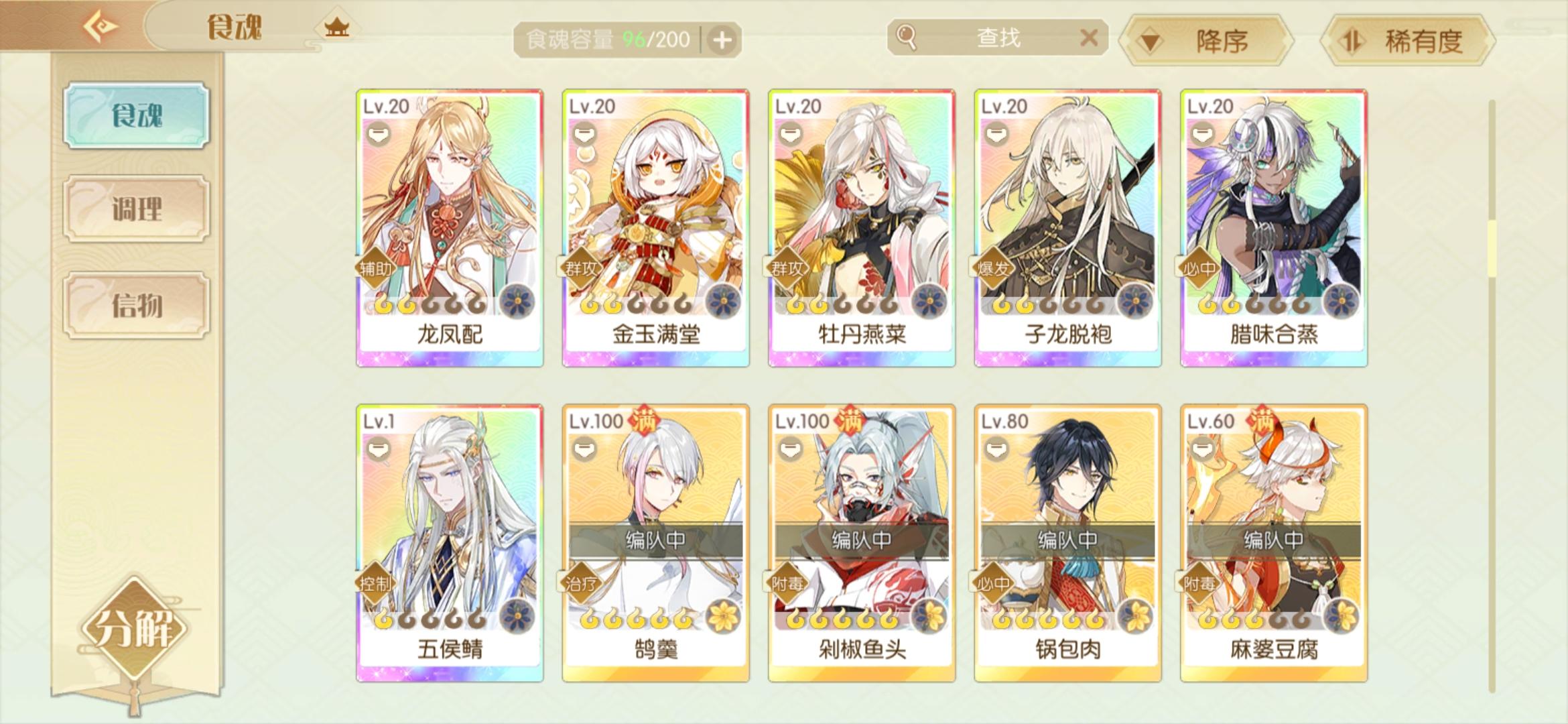Toggle the speech bubble on 锅包肉 card
1568x724 pixels.
click(x=996, y=449)
